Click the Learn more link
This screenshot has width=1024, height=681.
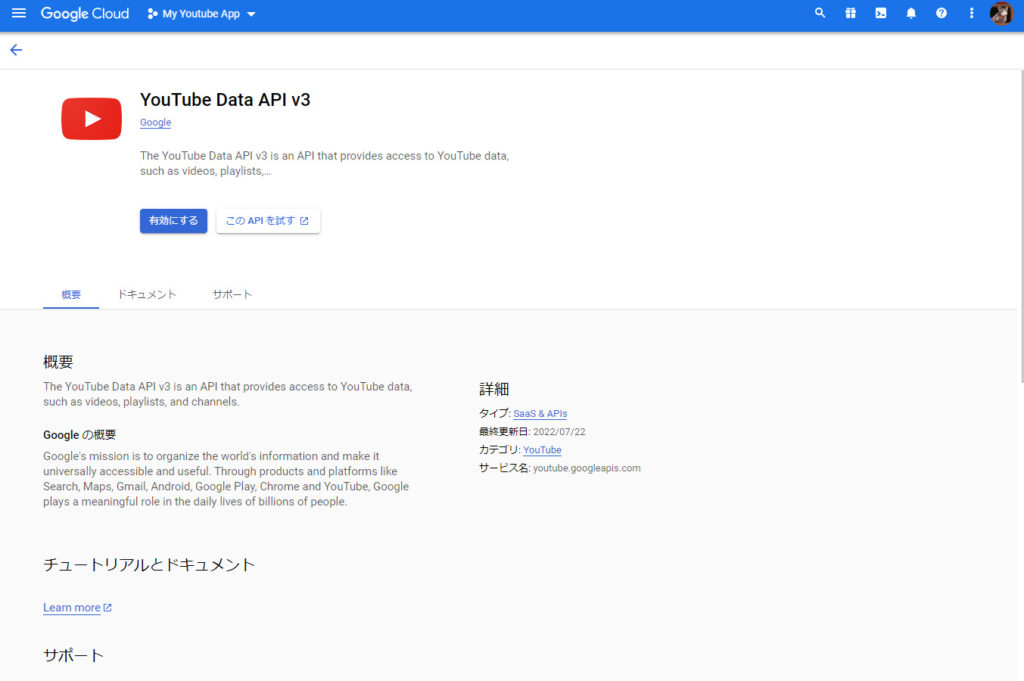pyautogui.click(x=77, y=607)
